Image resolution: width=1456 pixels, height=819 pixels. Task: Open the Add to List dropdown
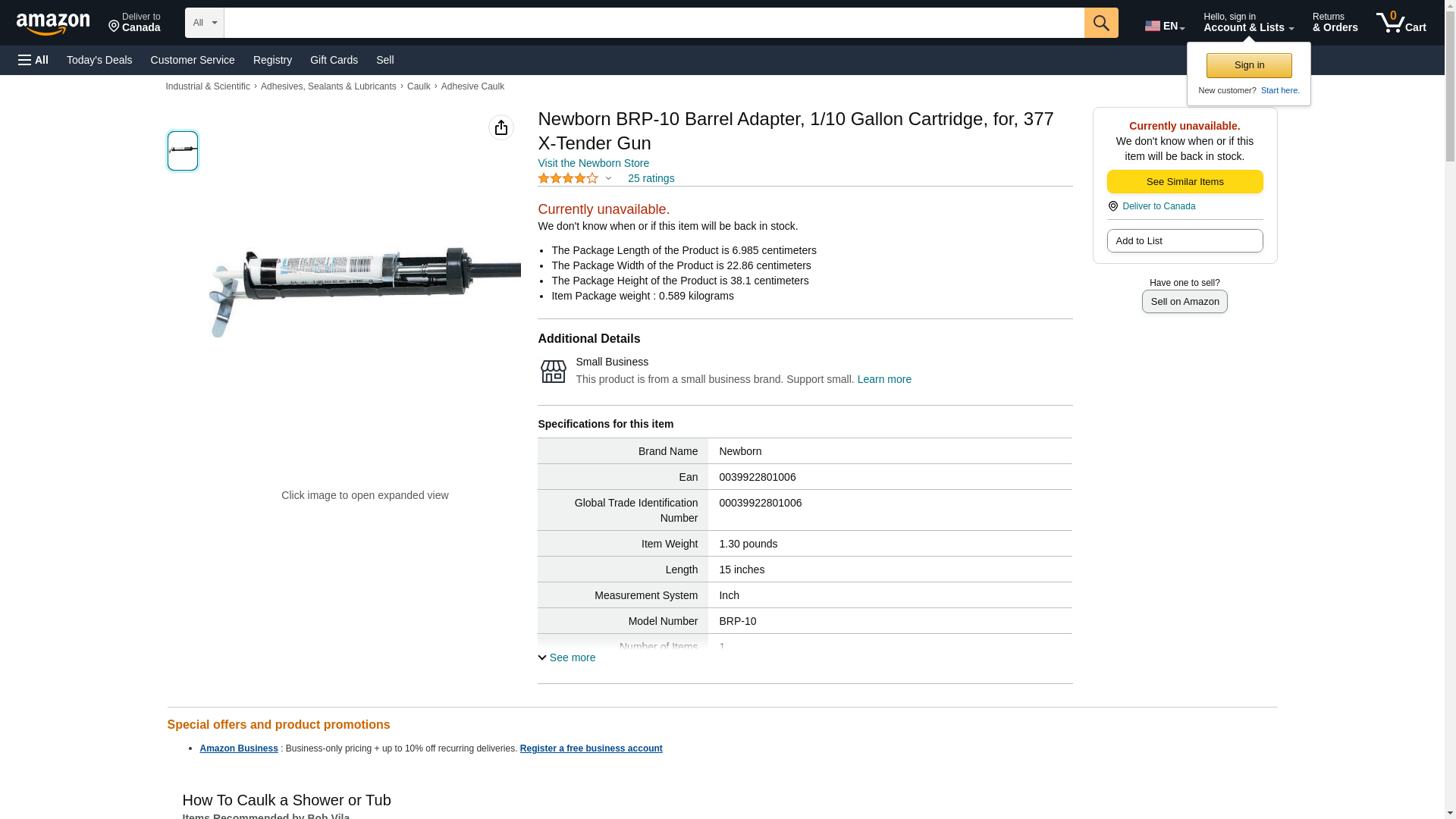click(1185, 241)
